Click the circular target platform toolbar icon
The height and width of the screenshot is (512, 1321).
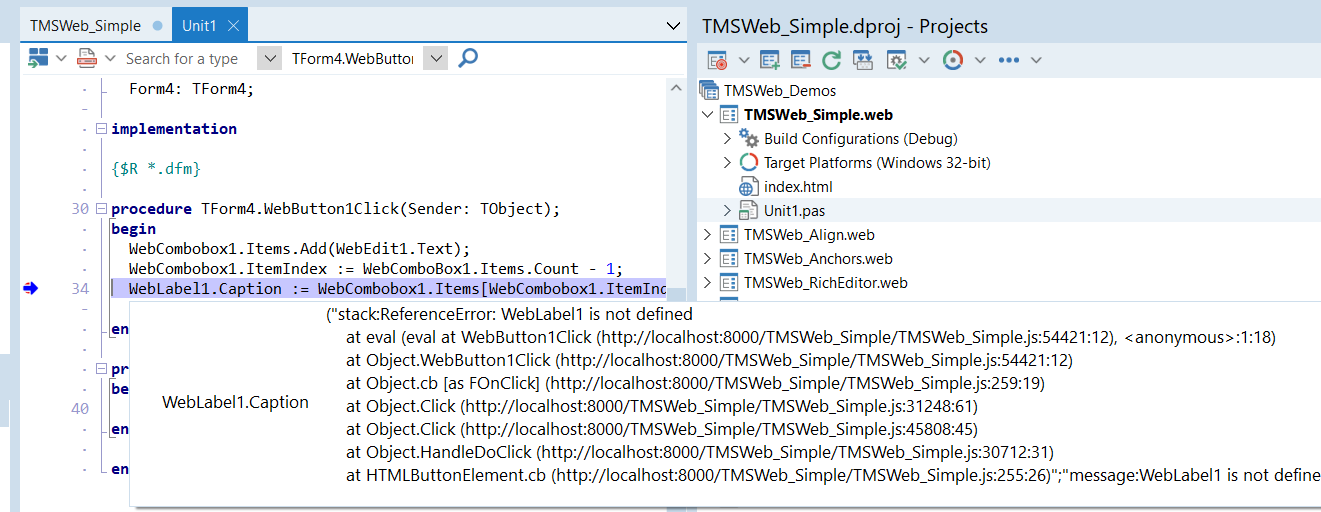[953, 60]
